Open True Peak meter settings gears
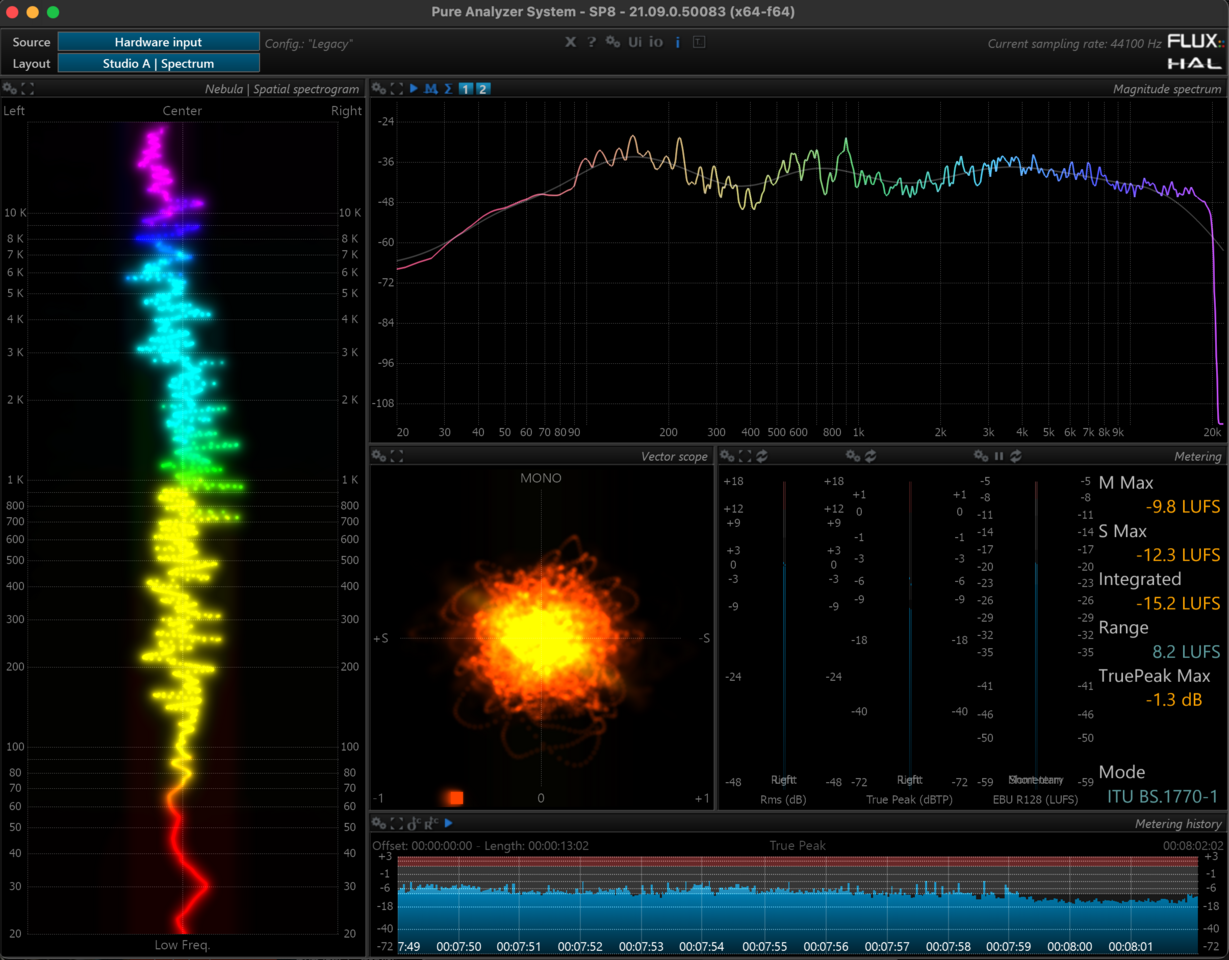 click(x=853, y=456)
